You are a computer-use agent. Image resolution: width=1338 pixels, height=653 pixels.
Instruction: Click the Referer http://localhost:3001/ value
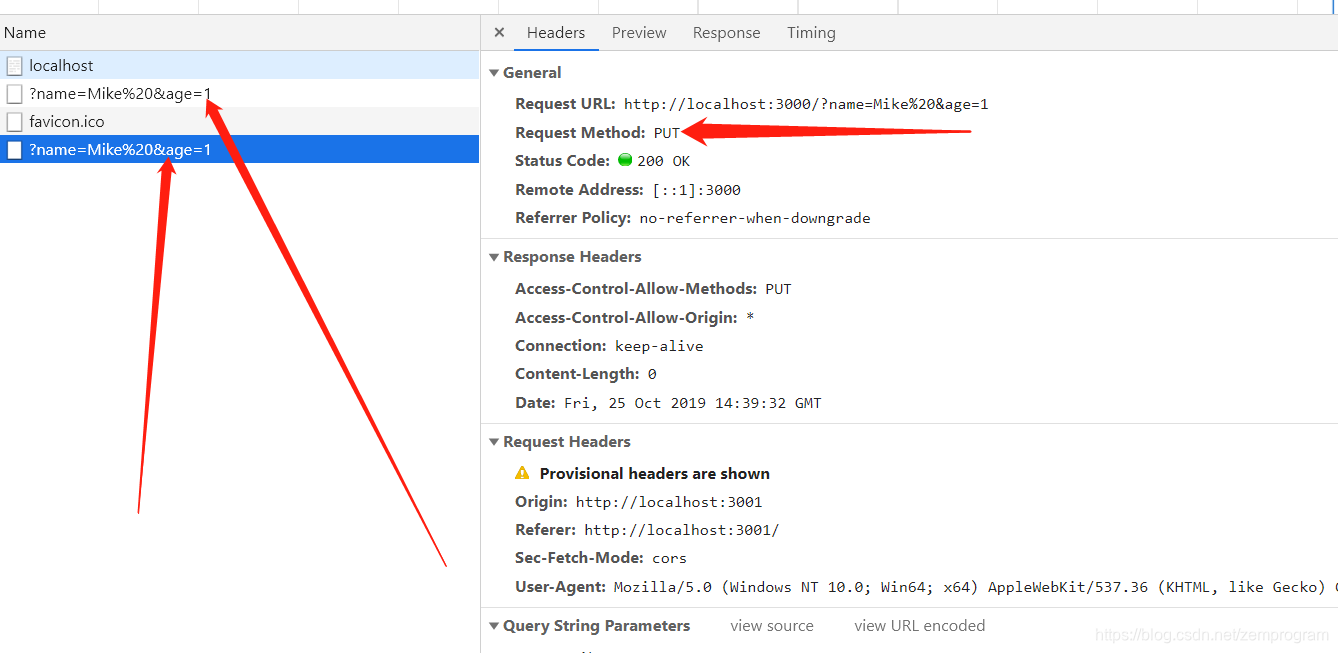tap(682, 530)
